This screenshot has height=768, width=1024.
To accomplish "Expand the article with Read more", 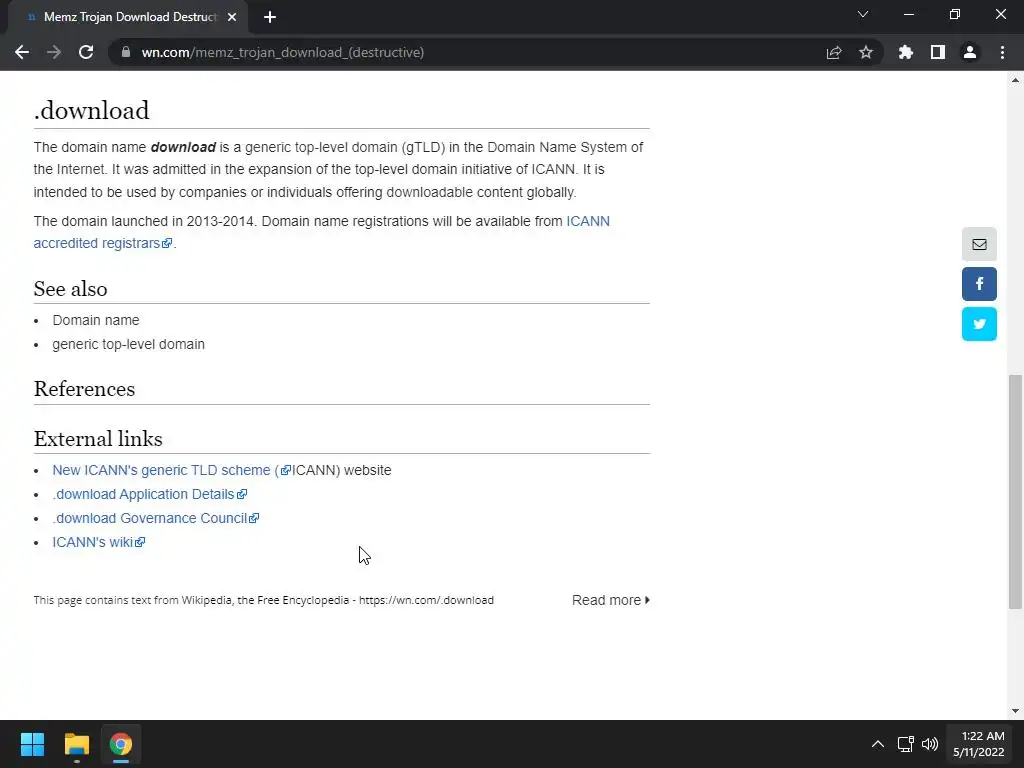I will pos(610,600).
